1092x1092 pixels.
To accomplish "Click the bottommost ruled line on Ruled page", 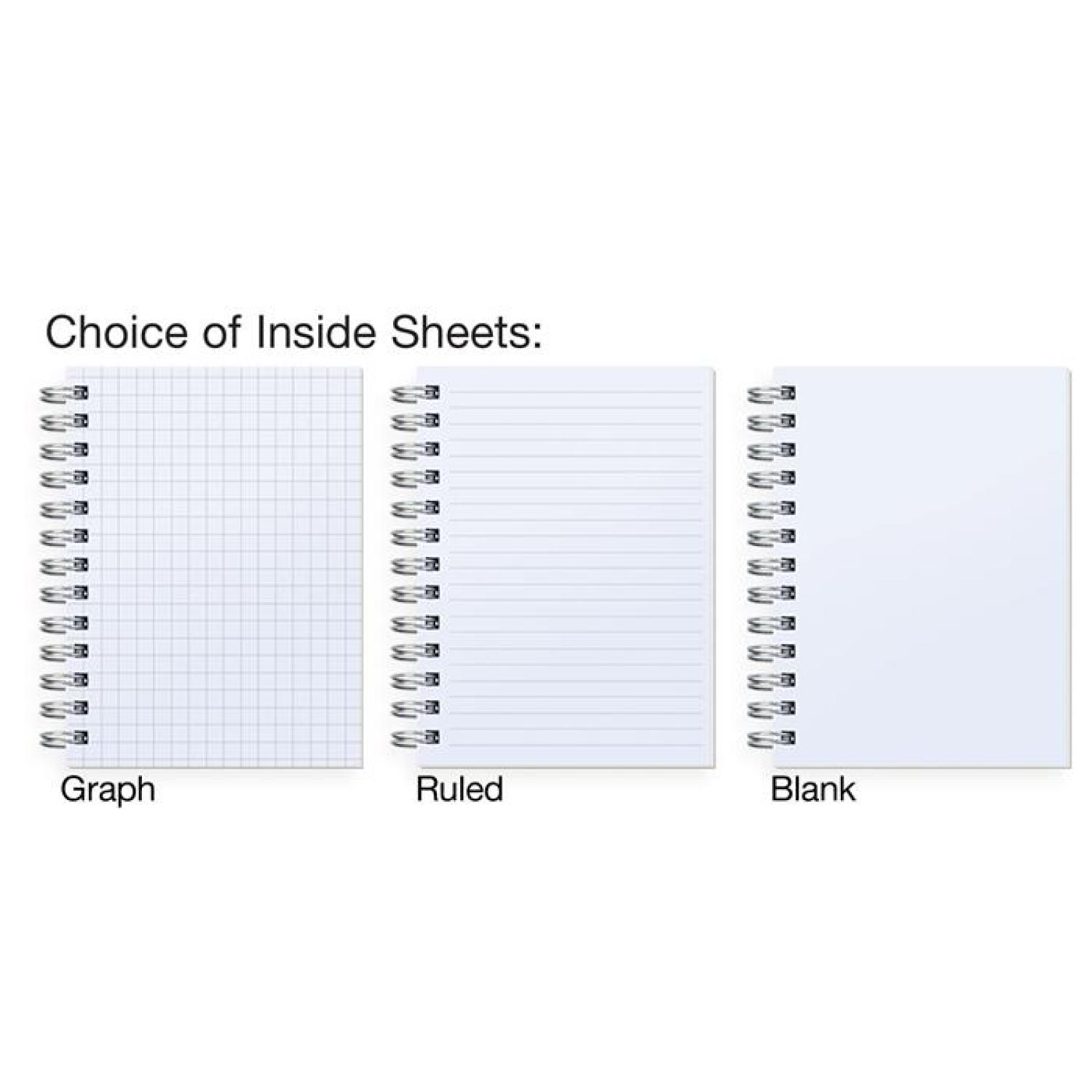I will (x=575, y=743).
